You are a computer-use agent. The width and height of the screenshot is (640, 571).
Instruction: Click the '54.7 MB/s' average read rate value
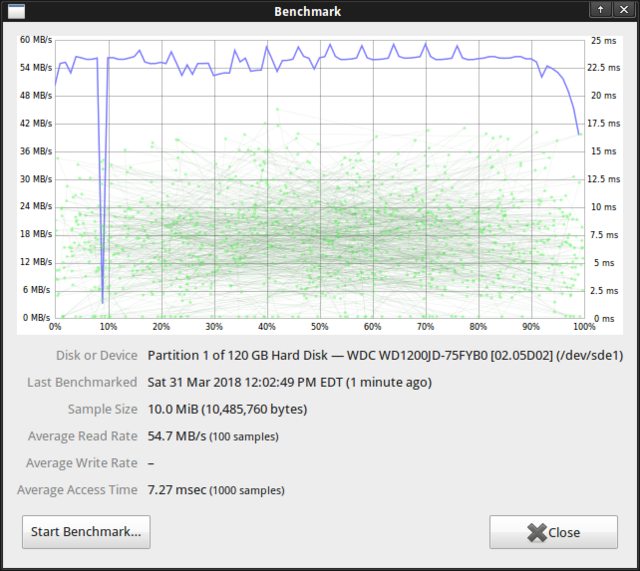click(177, 436)
